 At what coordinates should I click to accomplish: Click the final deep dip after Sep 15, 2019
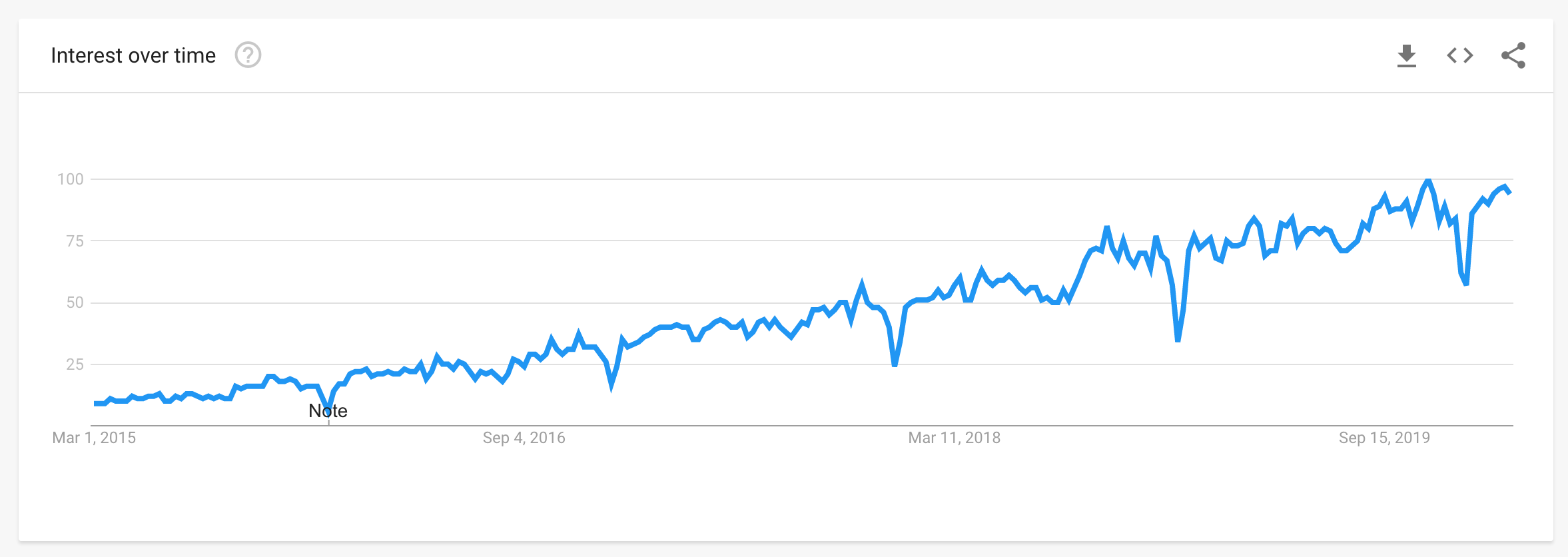point(1465,283)
